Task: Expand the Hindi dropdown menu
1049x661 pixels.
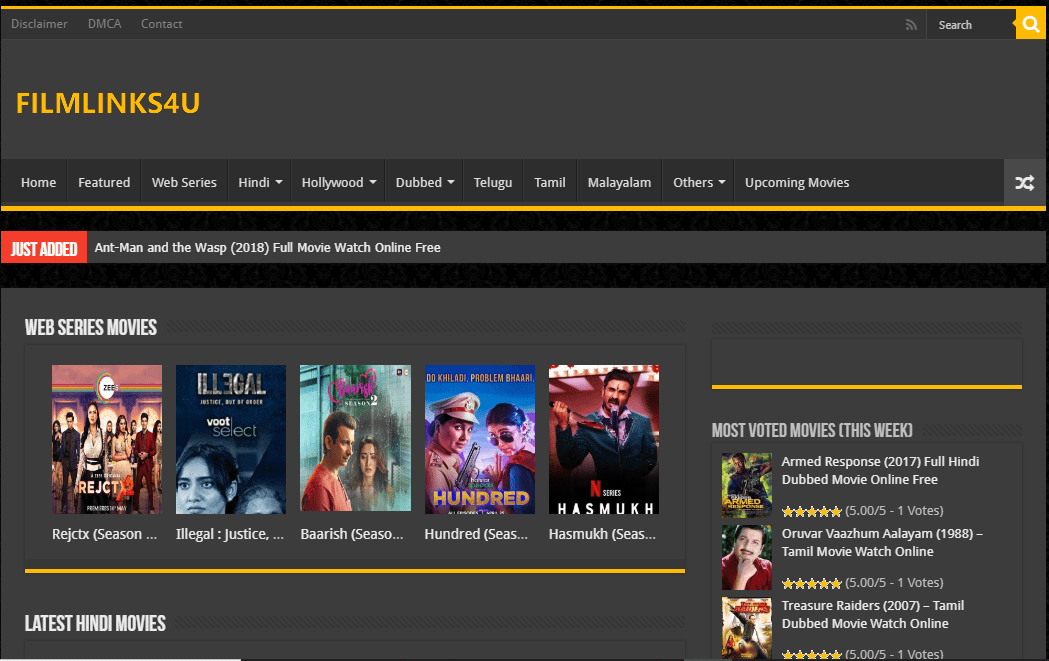Action: click(x=260, y=183)
